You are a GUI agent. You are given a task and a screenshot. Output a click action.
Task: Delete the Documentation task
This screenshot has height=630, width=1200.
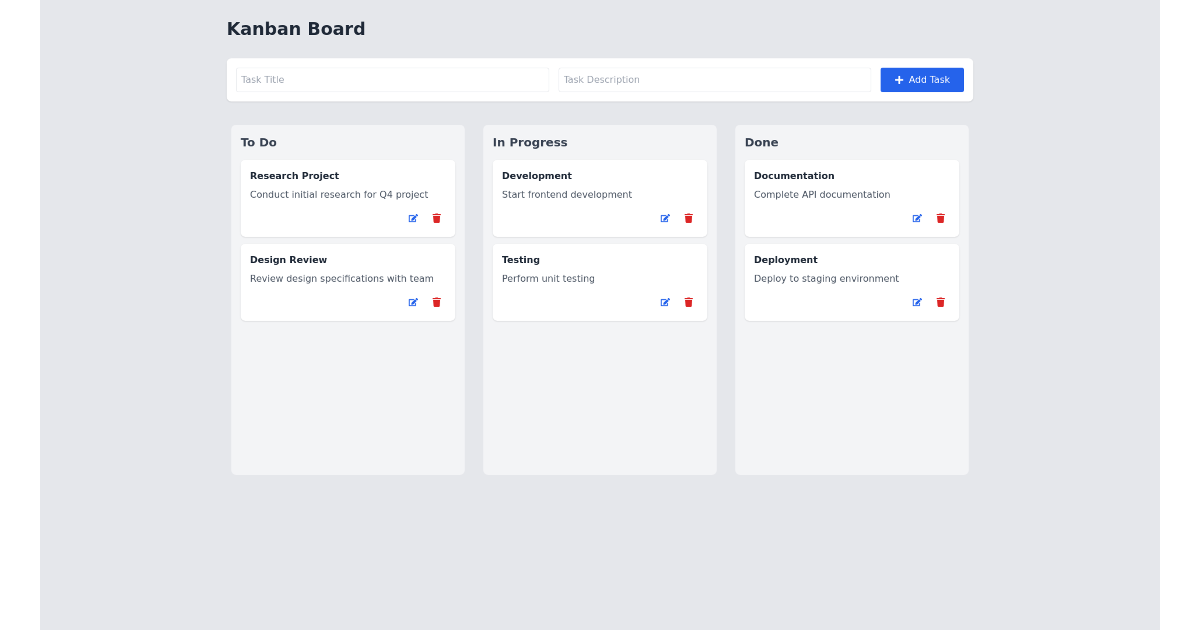coord(941,218)
